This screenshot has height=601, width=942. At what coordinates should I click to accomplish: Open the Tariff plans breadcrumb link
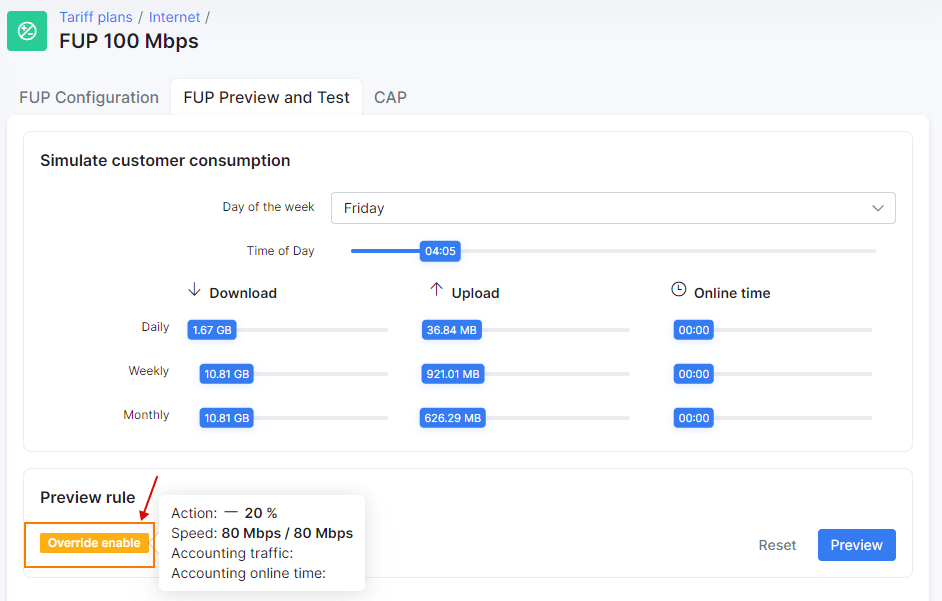click(96, 17)
